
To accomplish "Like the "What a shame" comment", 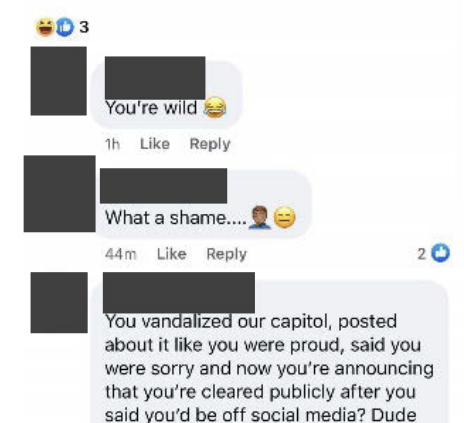I will point(172,254).
